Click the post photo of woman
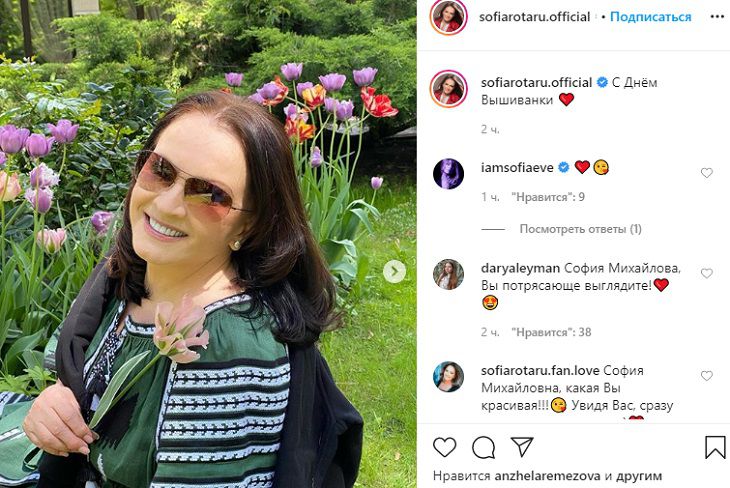 click(208, 244)
